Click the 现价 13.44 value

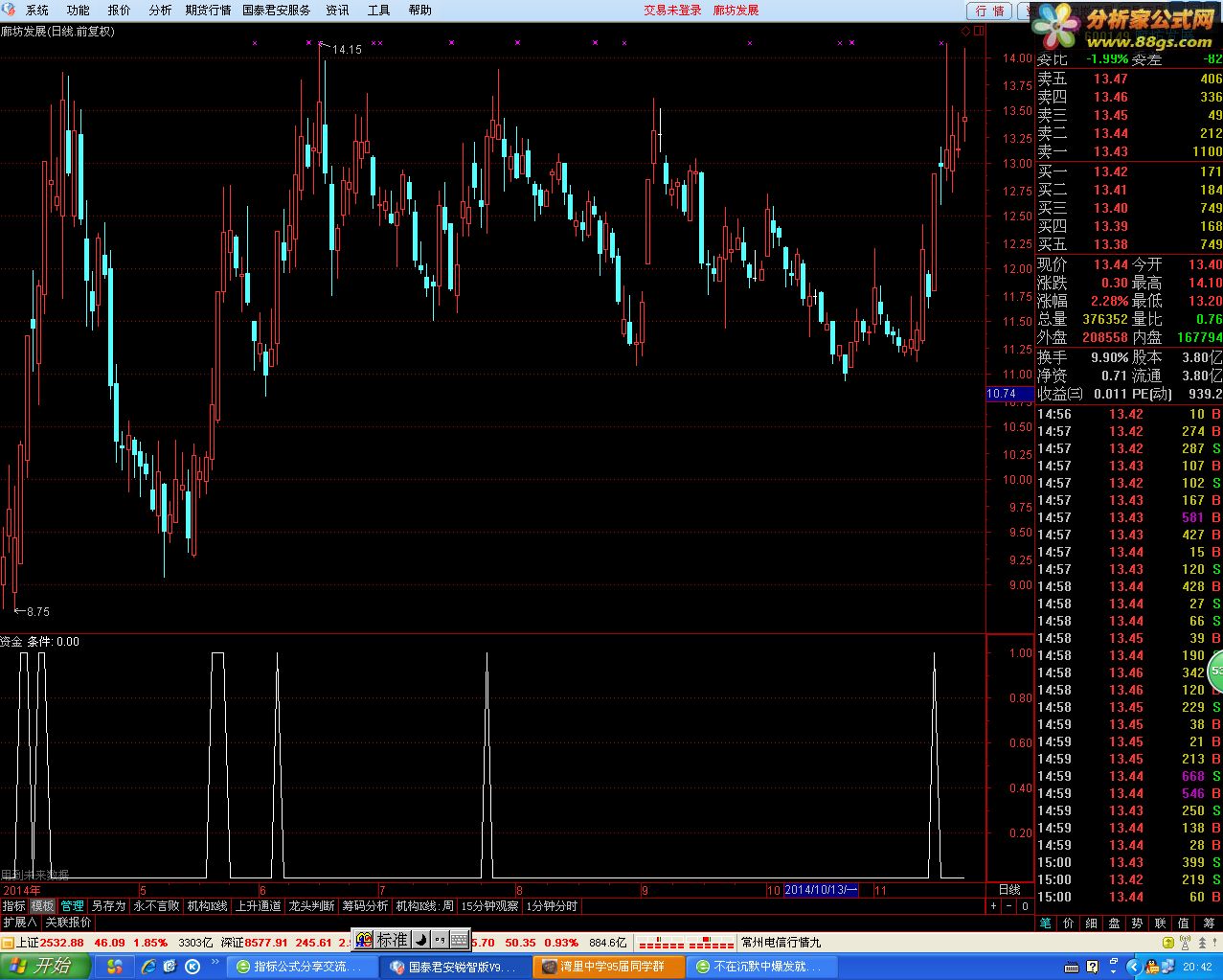1111,264
